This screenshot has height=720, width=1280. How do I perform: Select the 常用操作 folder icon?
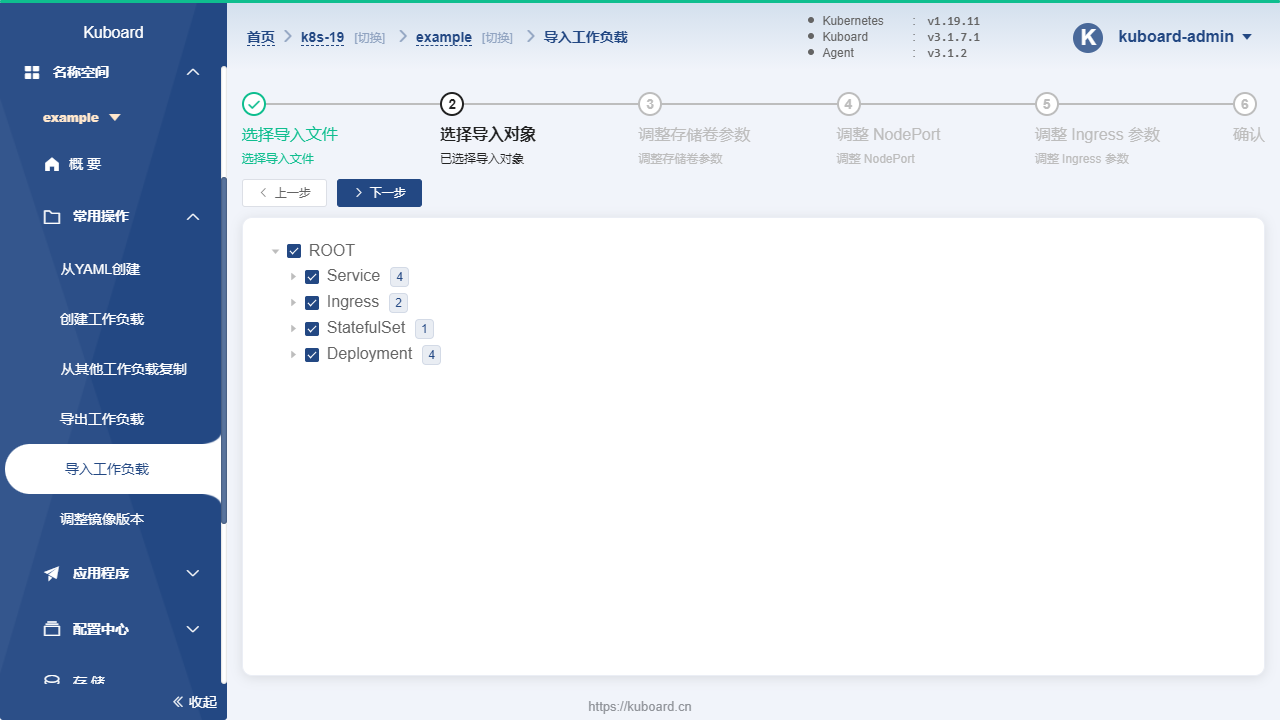tap(52, 216)
